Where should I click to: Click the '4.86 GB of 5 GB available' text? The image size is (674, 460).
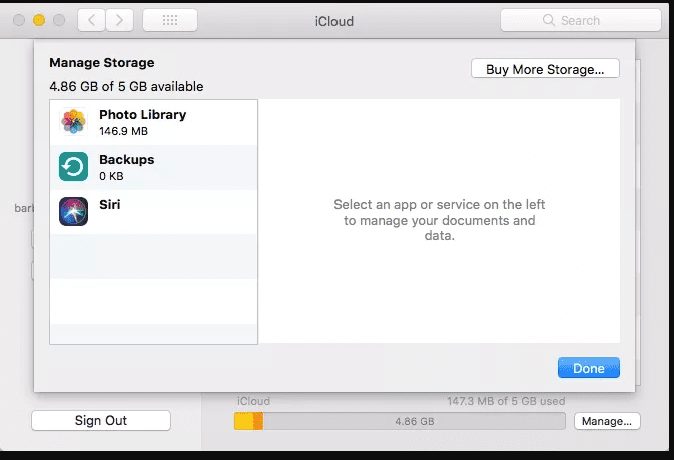pos(126,86)
